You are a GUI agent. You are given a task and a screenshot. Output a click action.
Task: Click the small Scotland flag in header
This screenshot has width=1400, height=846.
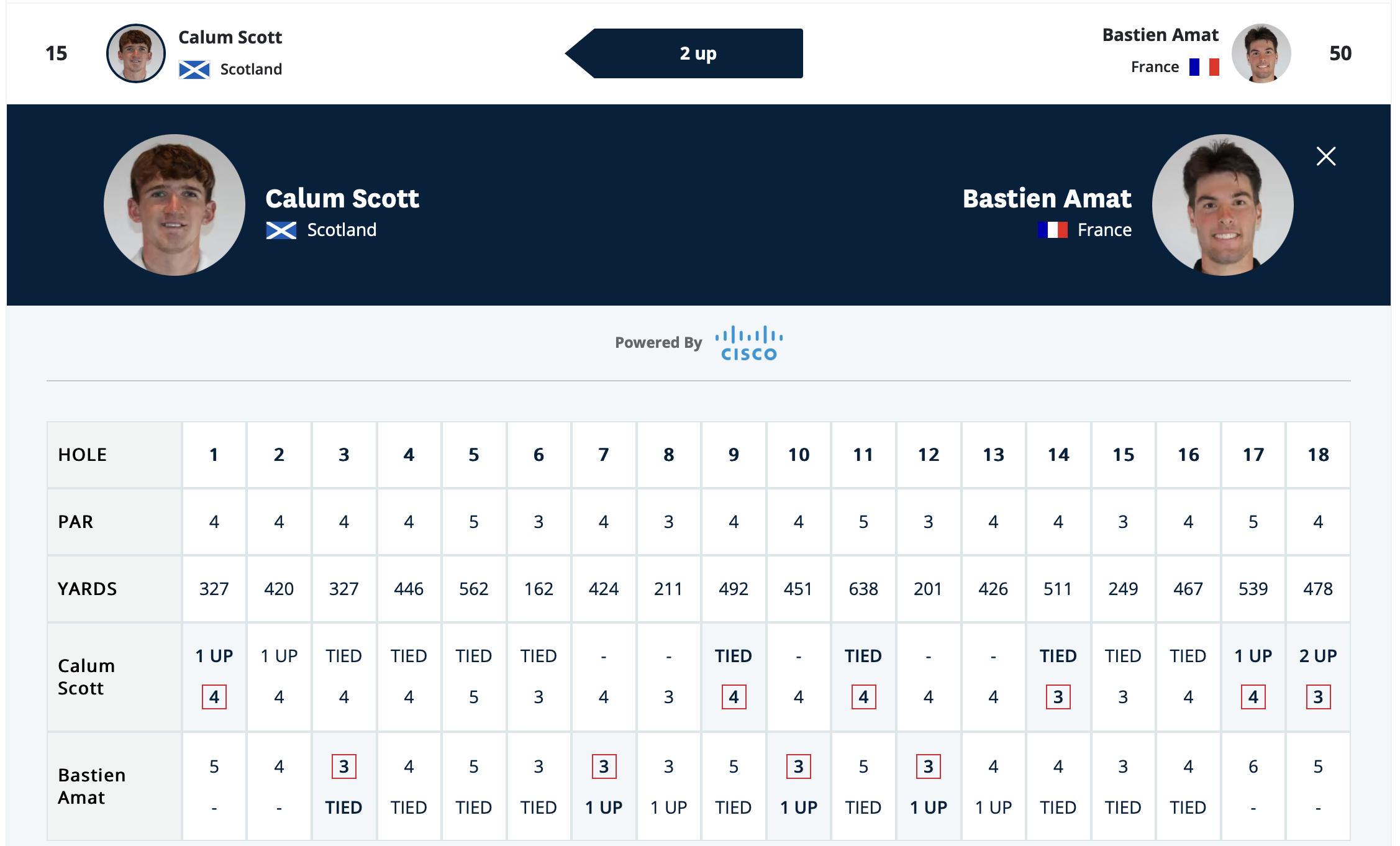(x=194, y=70)
